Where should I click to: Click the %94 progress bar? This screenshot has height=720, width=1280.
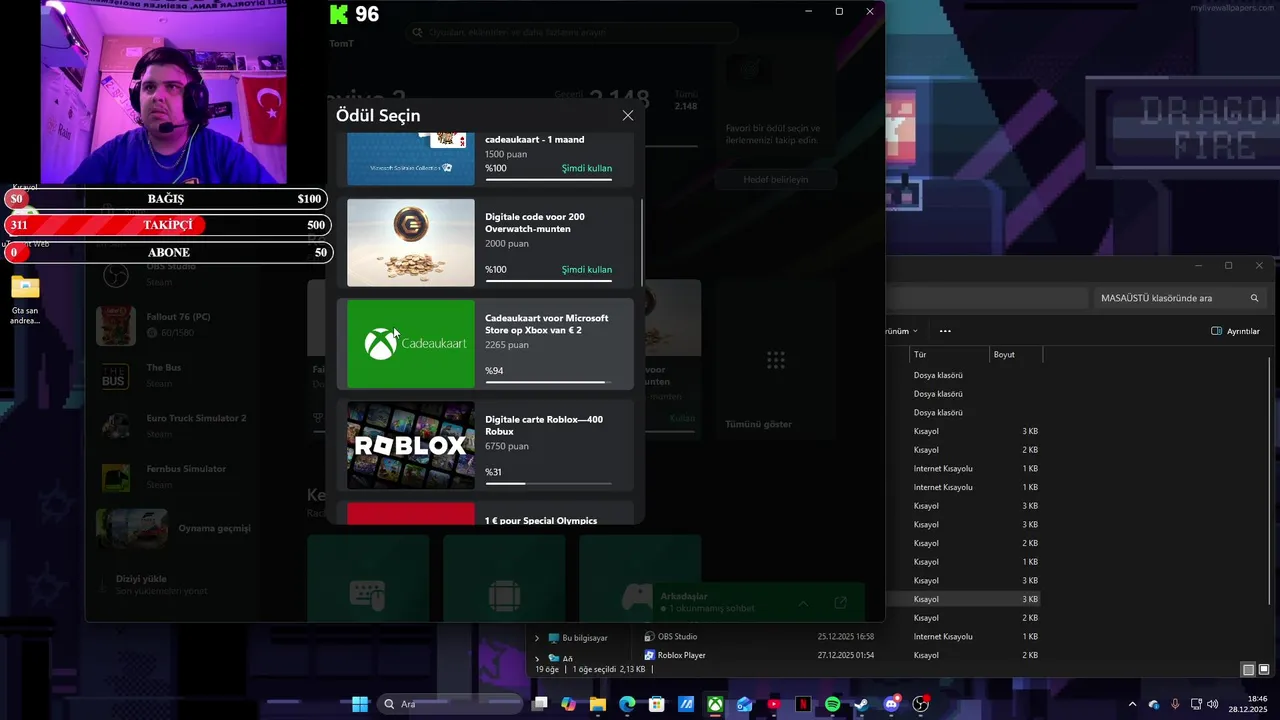click(x=549, y=382)
